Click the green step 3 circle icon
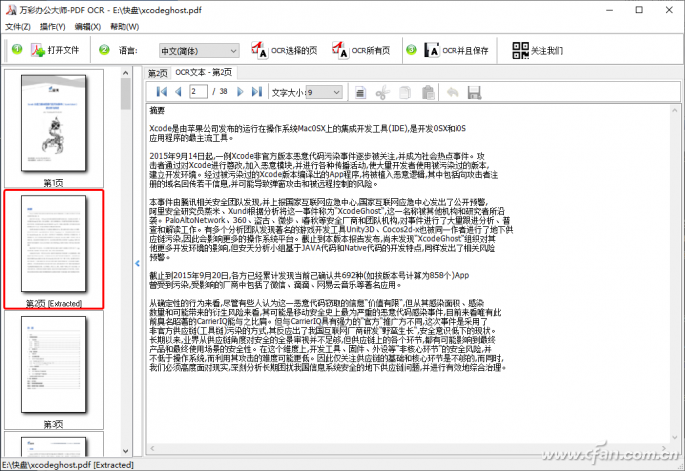The image size is (685, 471). (411, 49)
